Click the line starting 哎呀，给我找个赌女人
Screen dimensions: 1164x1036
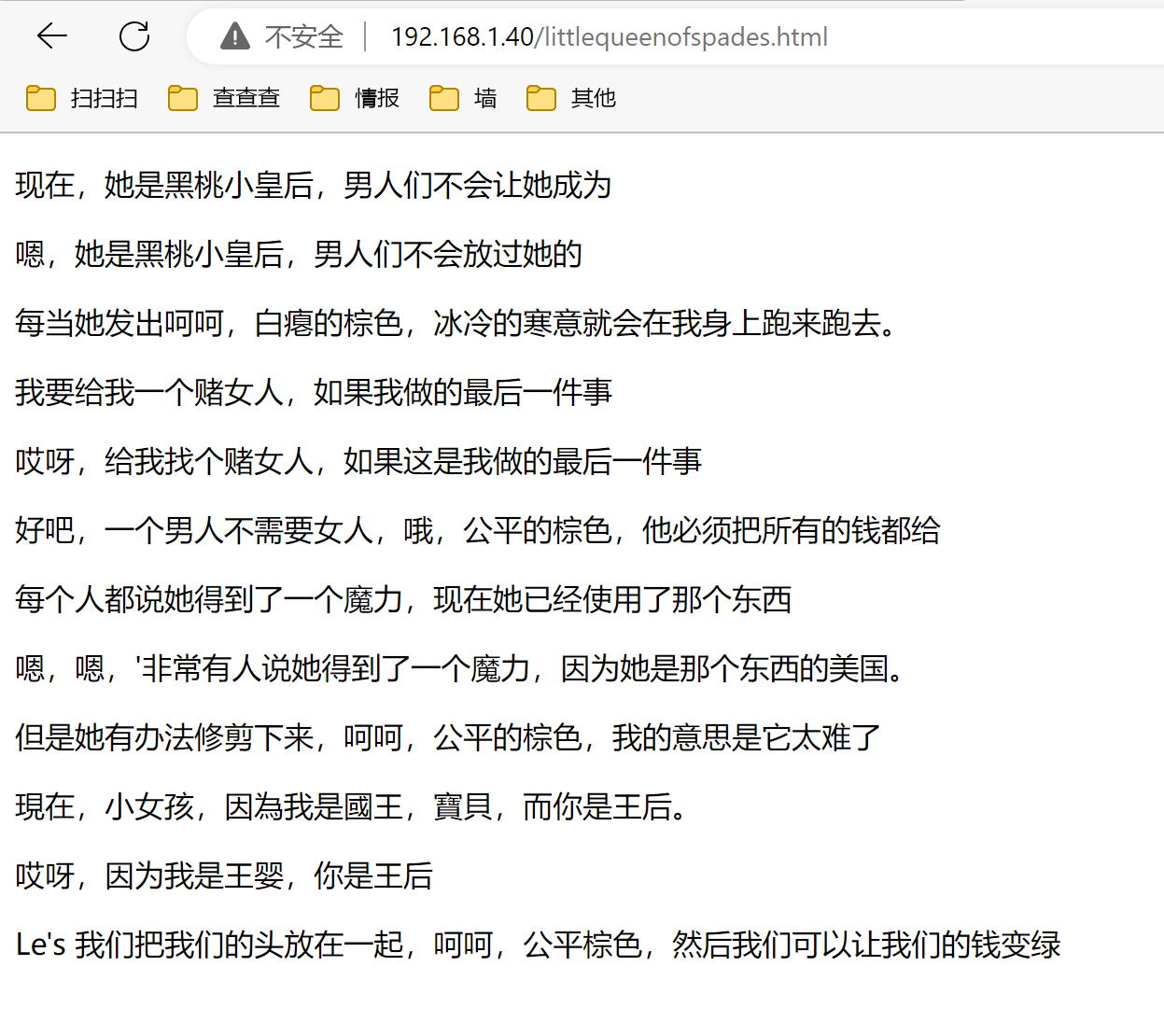click(x=358, y=461)
